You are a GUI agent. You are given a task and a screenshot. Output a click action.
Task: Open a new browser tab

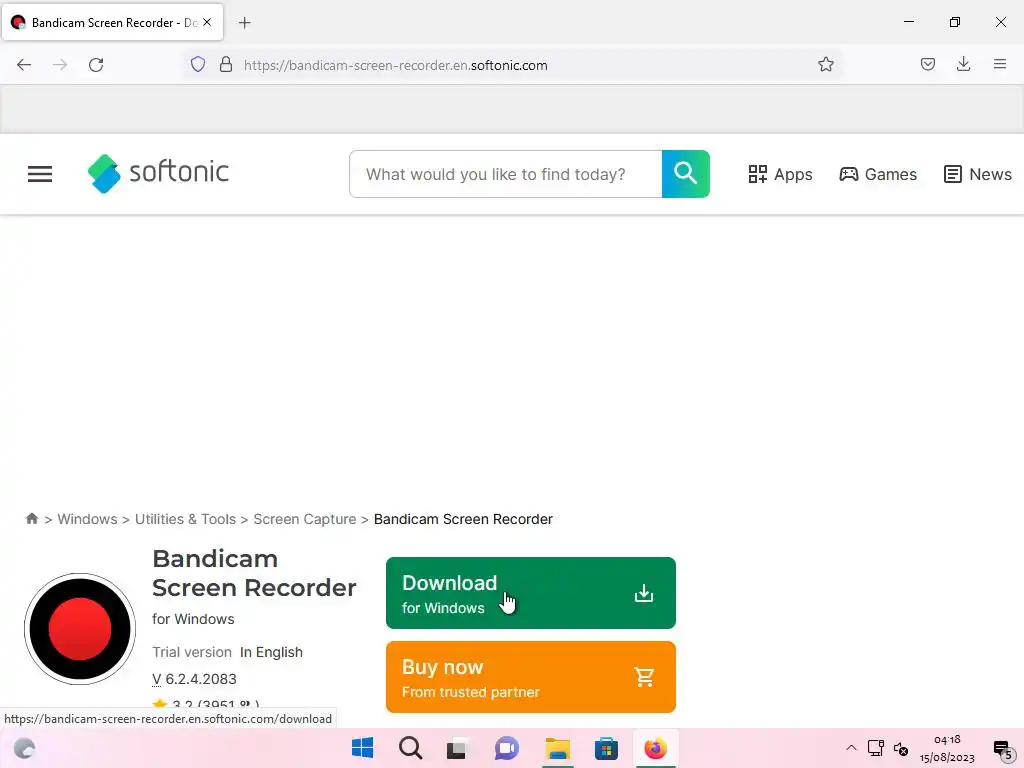245,23
